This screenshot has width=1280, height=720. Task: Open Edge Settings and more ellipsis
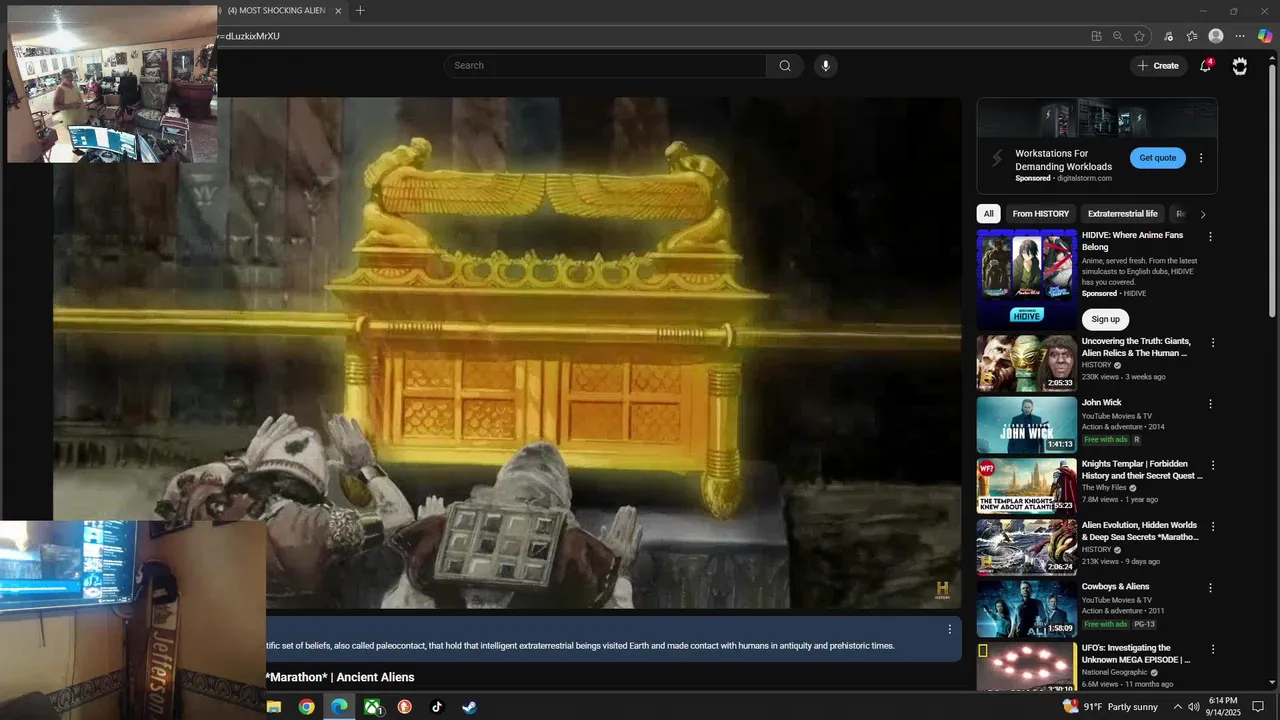(1240, 36)
